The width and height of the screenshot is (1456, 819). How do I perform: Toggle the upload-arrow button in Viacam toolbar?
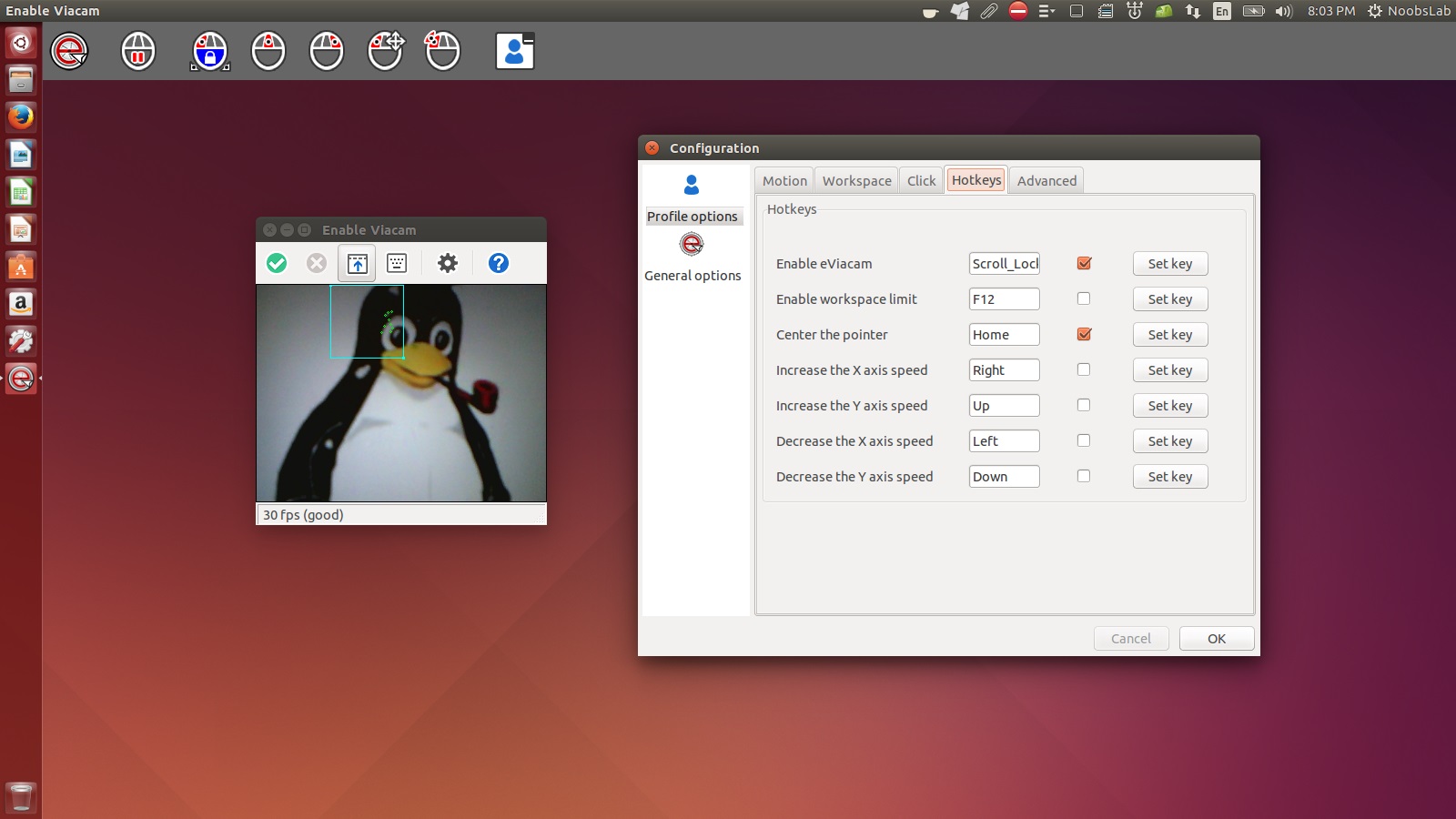pyautogui.click(x=357, y=263)
